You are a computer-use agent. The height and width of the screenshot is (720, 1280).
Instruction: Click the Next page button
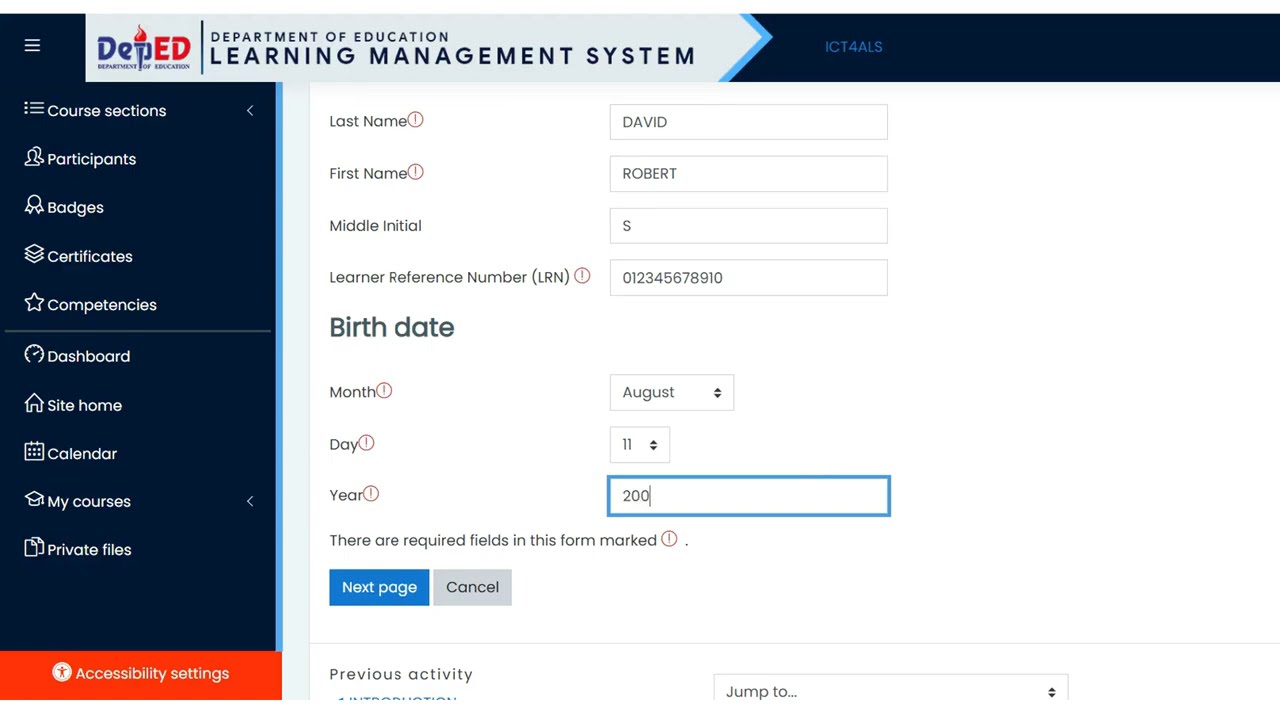click(x=379, y=587)
